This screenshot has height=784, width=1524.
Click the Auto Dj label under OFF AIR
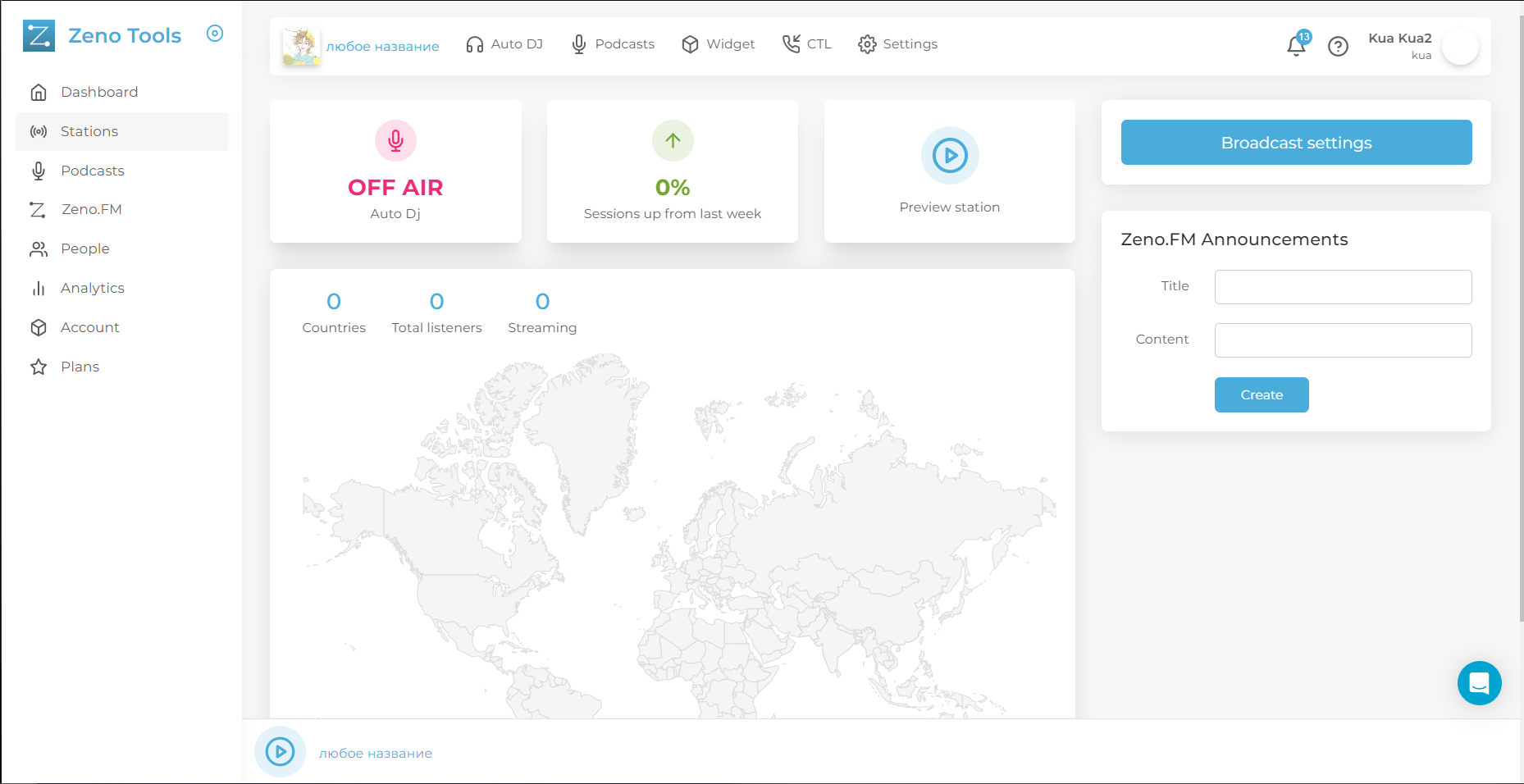point(395,214)
